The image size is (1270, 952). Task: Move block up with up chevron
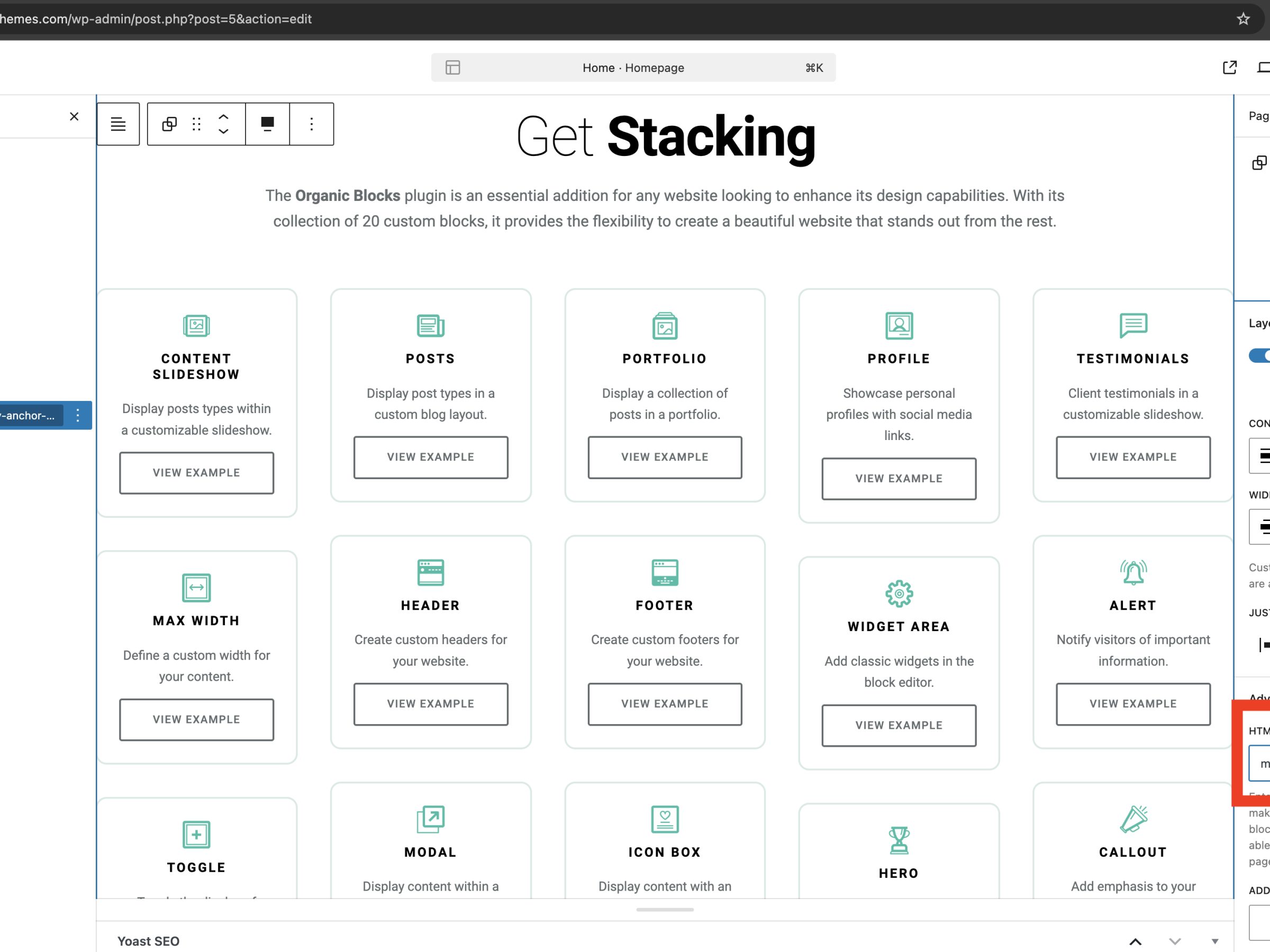(223, 116)
